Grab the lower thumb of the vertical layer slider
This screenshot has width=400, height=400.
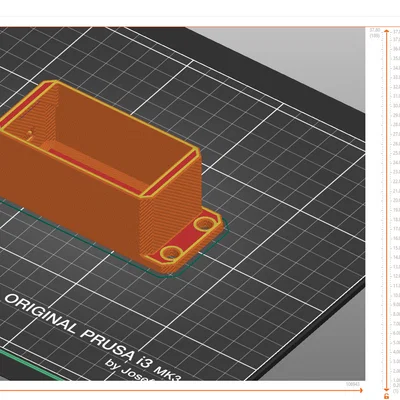click(386, 389)
